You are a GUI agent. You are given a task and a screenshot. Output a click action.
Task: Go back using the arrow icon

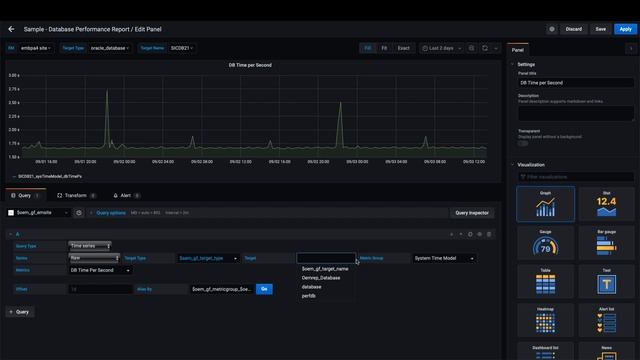(x=11, y=29)
